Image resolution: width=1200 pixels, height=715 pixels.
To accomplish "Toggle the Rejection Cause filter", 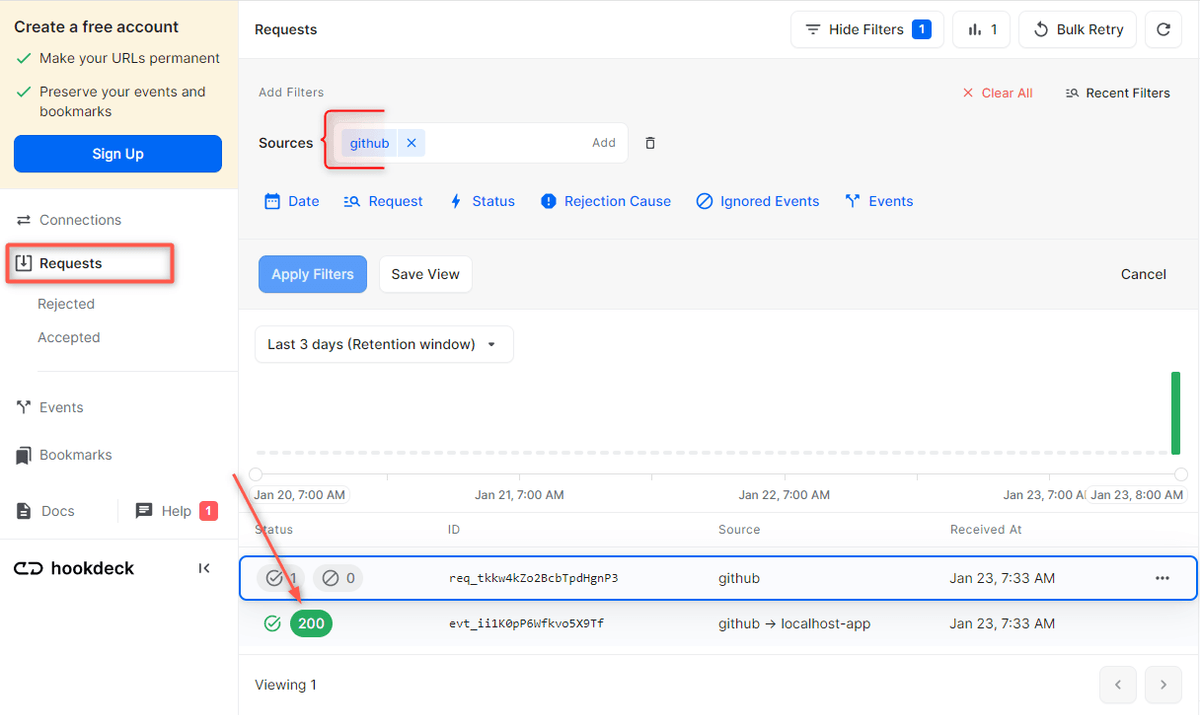I will pyautogui.click(x=605, y=201).
